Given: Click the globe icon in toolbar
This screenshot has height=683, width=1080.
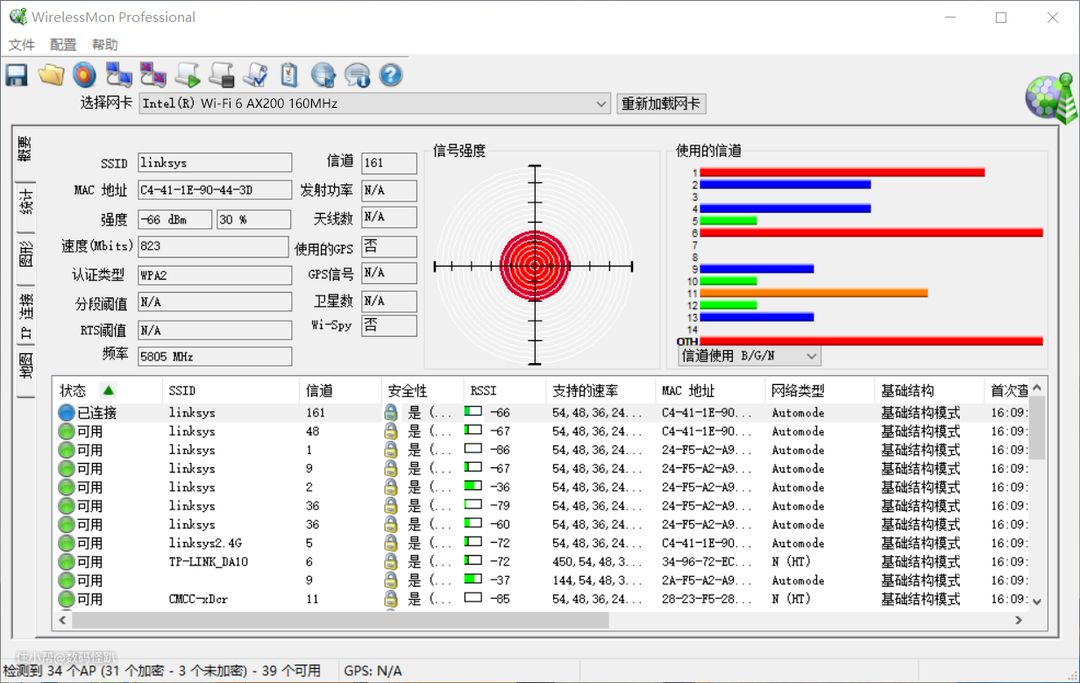Looking at the screenshot, I should 323,75.
